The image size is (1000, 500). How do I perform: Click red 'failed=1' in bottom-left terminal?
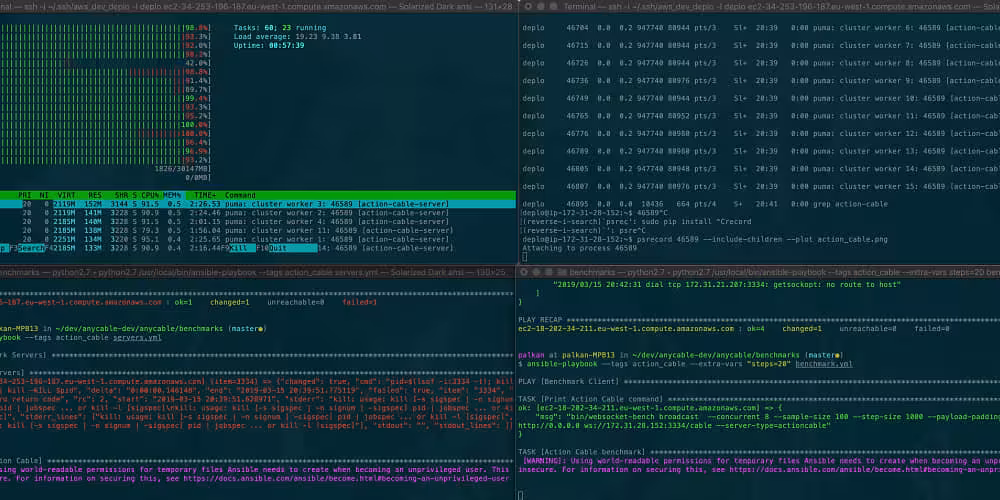click(360, 302)
